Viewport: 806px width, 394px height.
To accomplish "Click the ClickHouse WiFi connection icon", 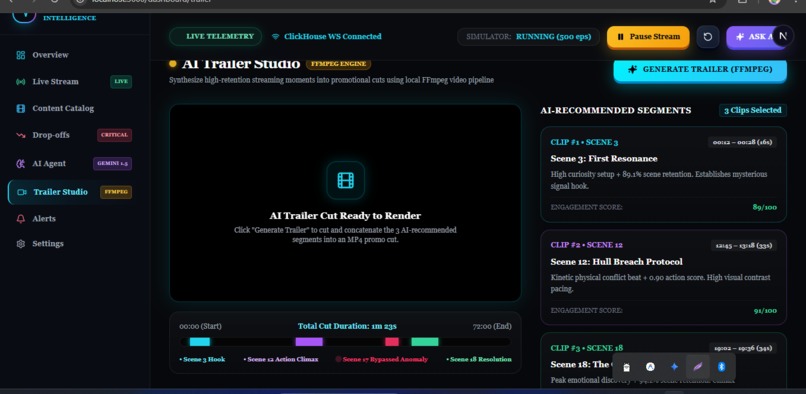I will click(276, 37).
